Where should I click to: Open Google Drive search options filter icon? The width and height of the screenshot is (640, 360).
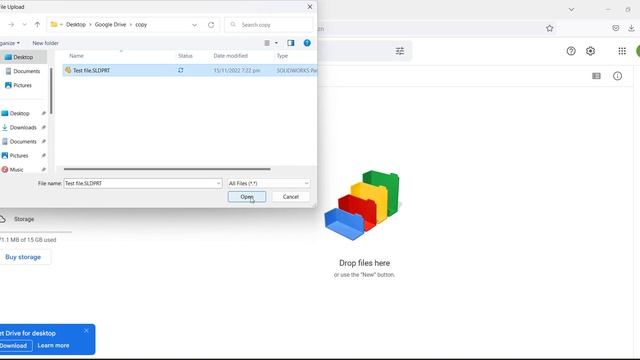point(400,51)
